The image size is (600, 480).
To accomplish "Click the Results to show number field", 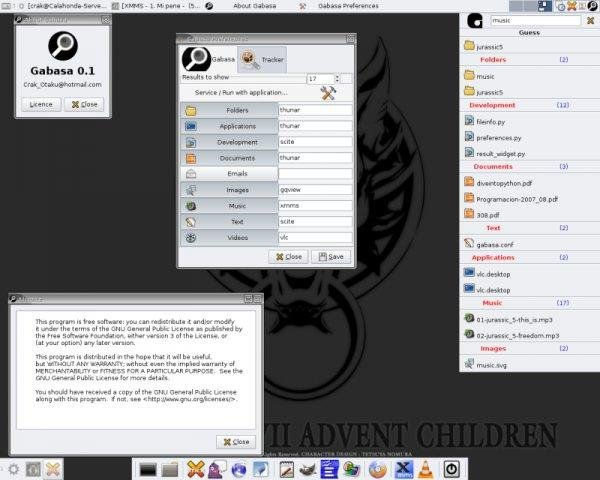I will coord(321,78).
